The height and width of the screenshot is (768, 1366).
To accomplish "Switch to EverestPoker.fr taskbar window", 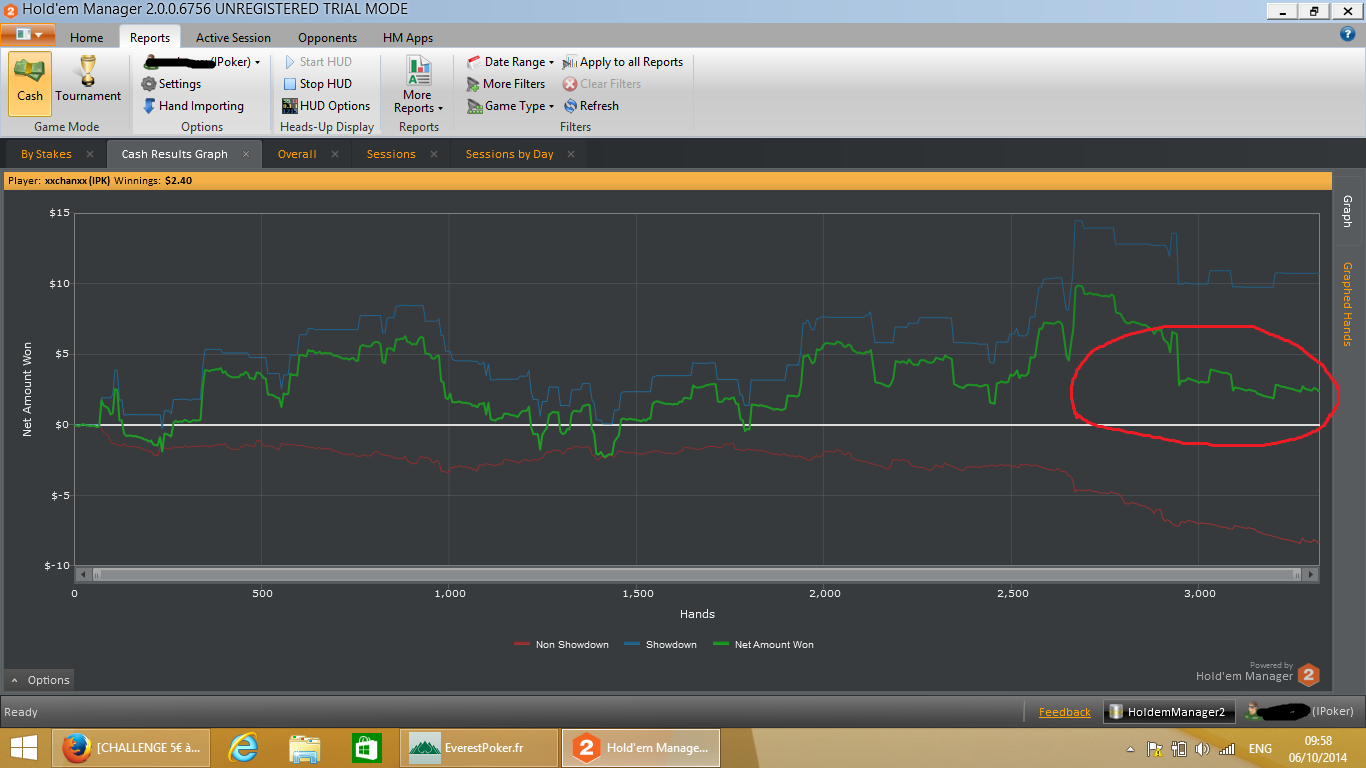I will (477, 747).
